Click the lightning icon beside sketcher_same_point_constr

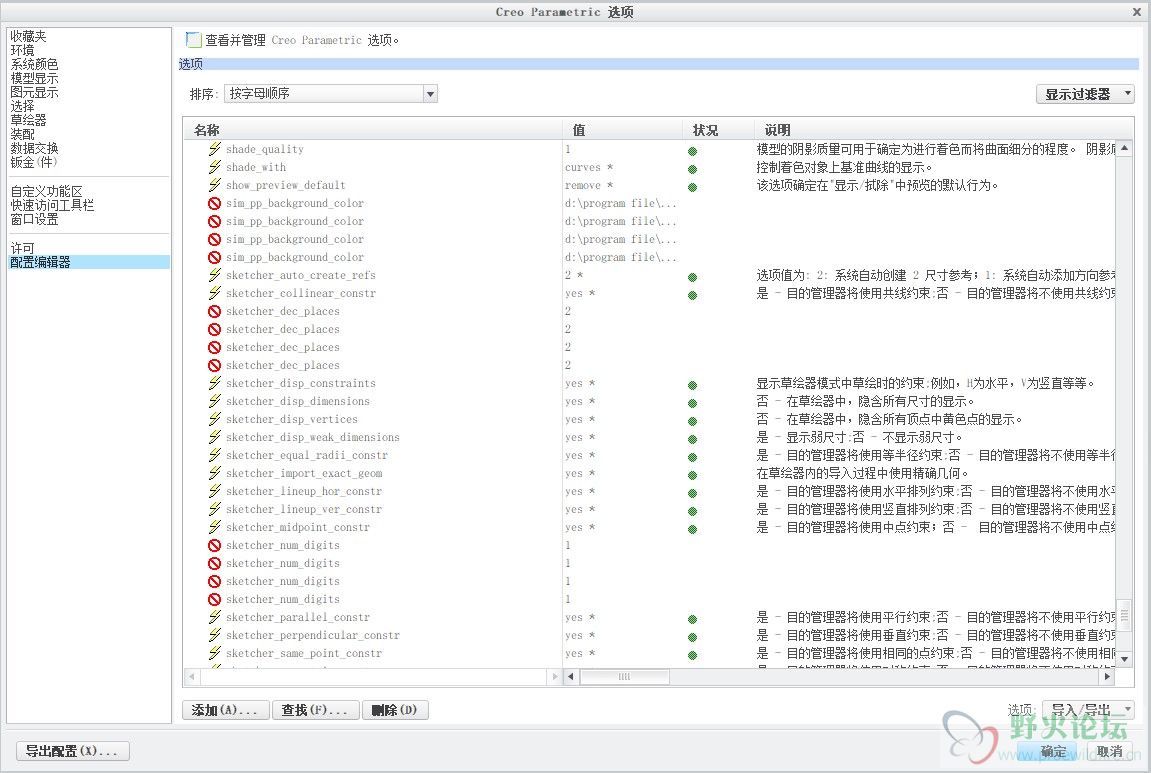(x=214, y=653)
